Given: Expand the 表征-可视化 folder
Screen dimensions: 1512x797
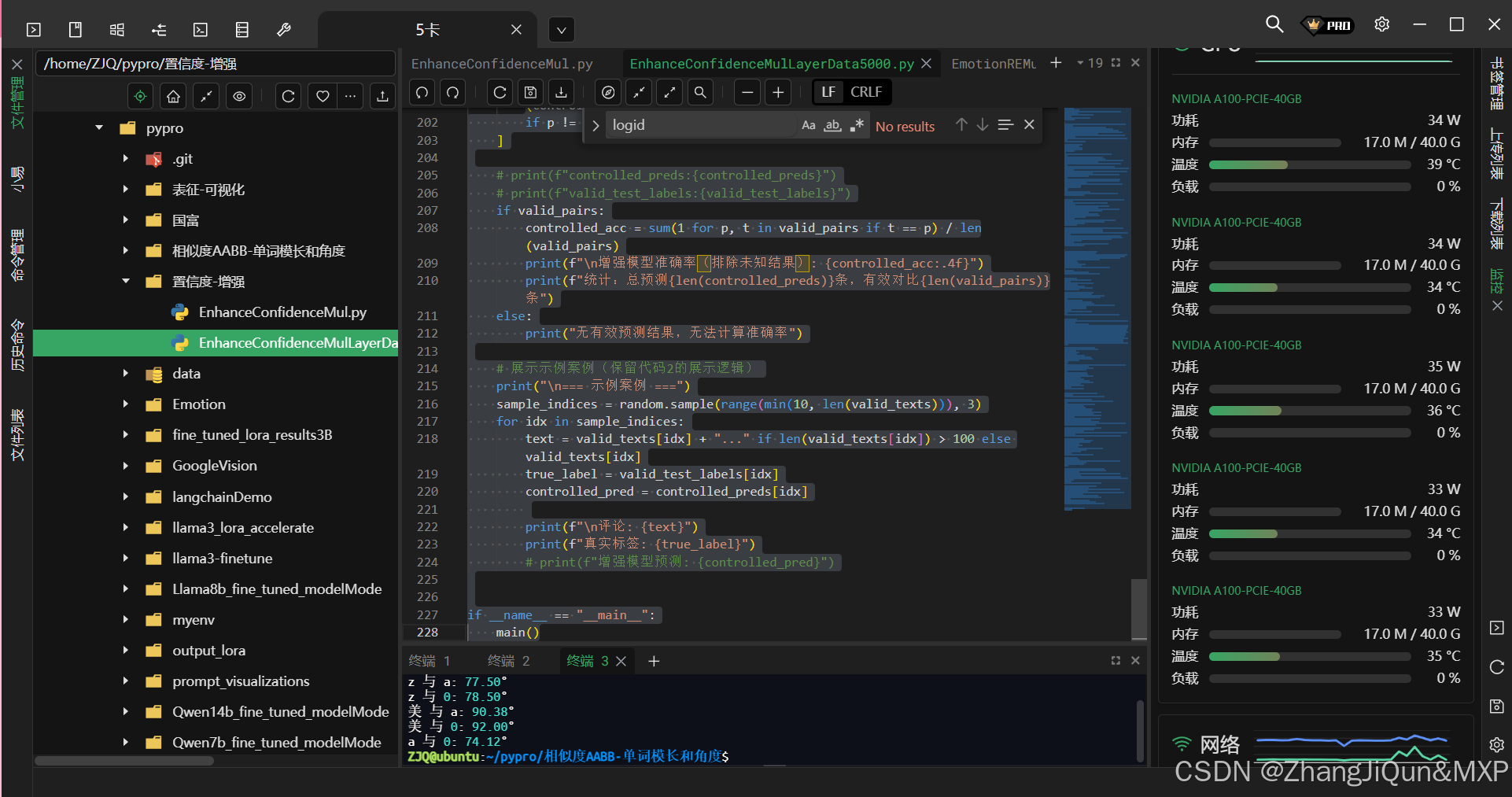Looking at the screenshot, I should click(x=125, y=189).
